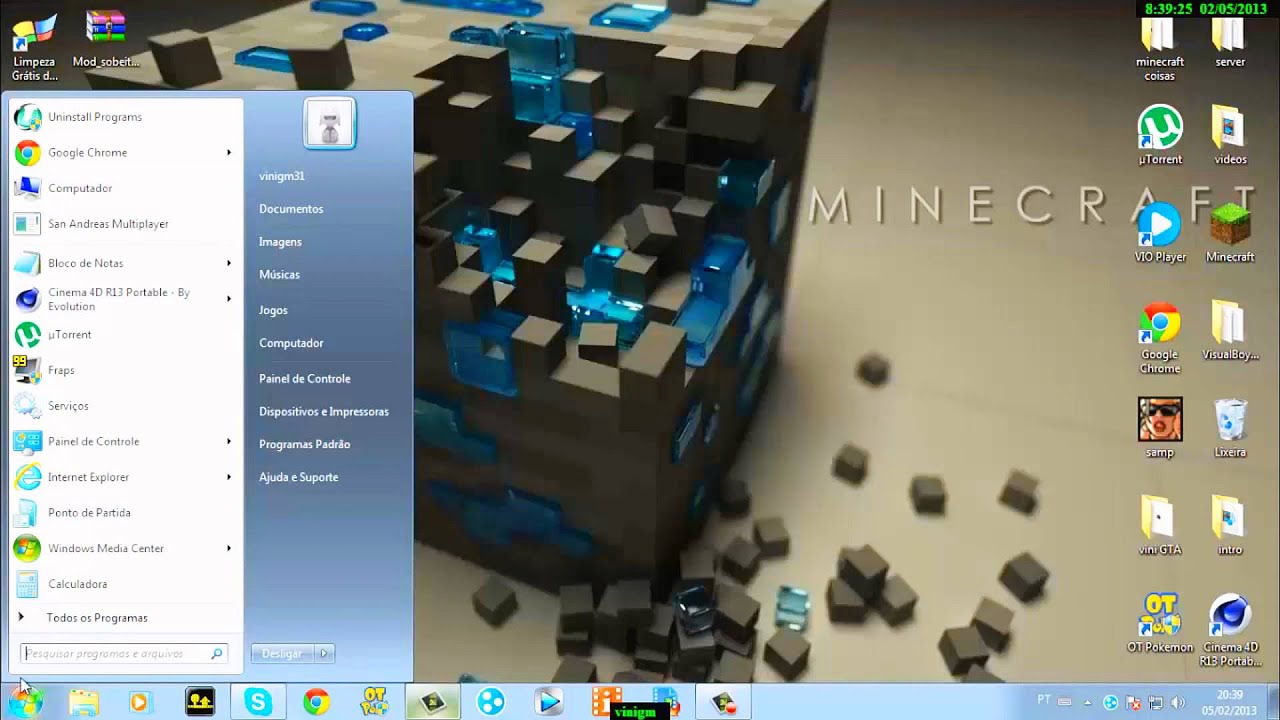
Task: Expand the Painel de Controle jump list arrow
Action: [229, 441]
